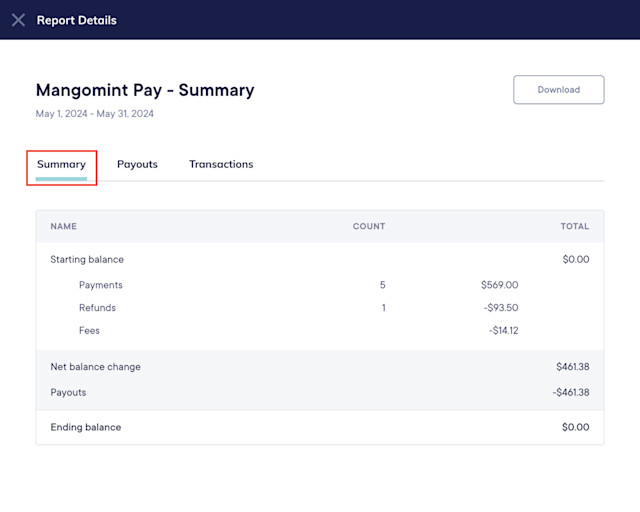Click the -$93.50 refunds amount

(x=501, y=308)
